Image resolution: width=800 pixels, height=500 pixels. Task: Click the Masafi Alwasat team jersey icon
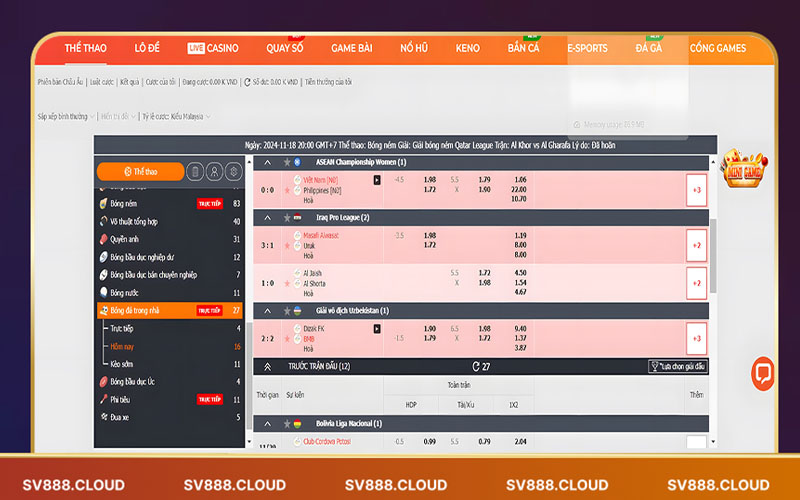point(297,235)
